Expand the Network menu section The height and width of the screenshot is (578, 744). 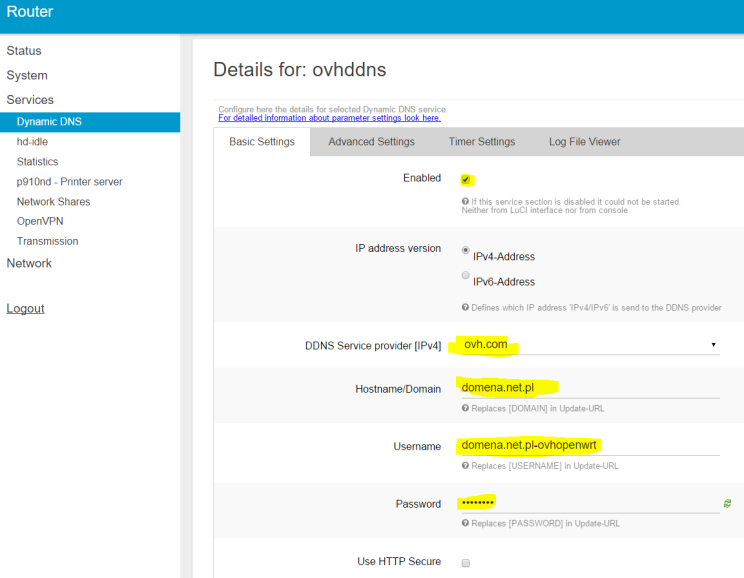29,263
